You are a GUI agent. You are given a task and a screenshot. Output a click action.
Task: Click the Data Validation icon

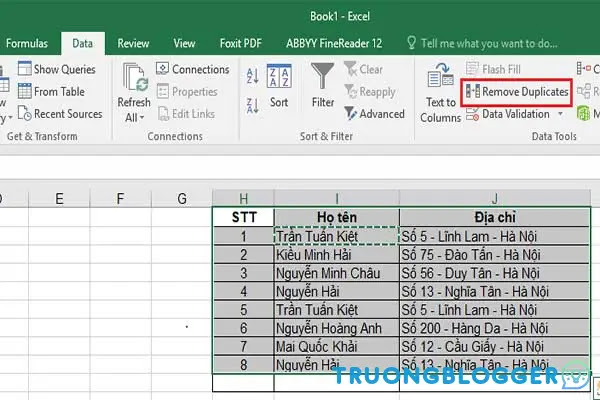(x=473, y=114)
